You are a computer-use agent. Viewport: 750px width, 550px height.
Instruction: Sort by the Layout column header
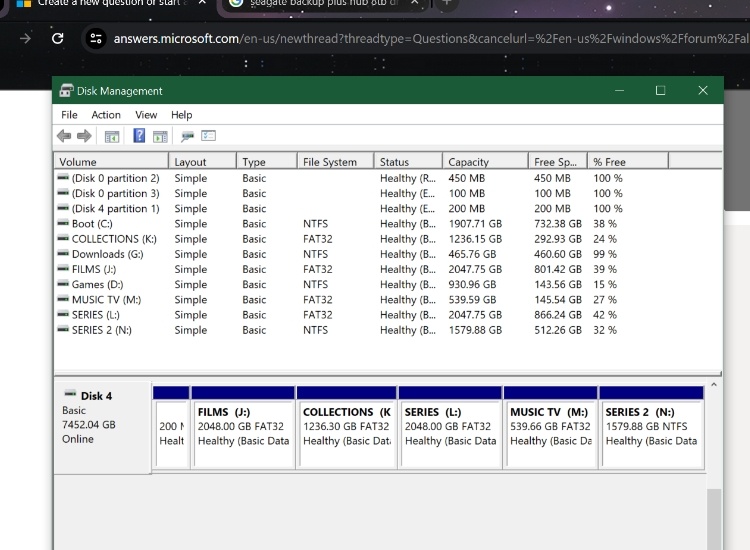[202, 162]
